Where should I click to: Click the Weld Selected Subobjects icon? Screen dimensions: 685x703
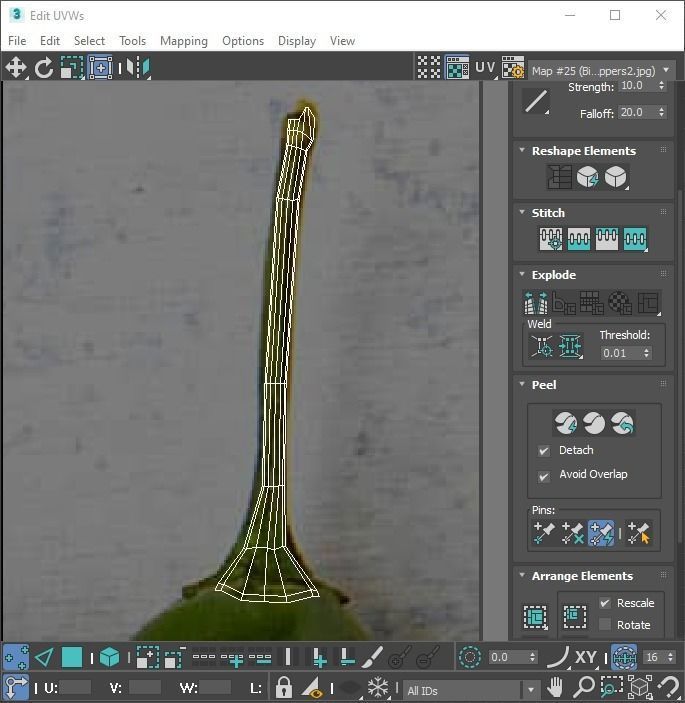point(570,346)
